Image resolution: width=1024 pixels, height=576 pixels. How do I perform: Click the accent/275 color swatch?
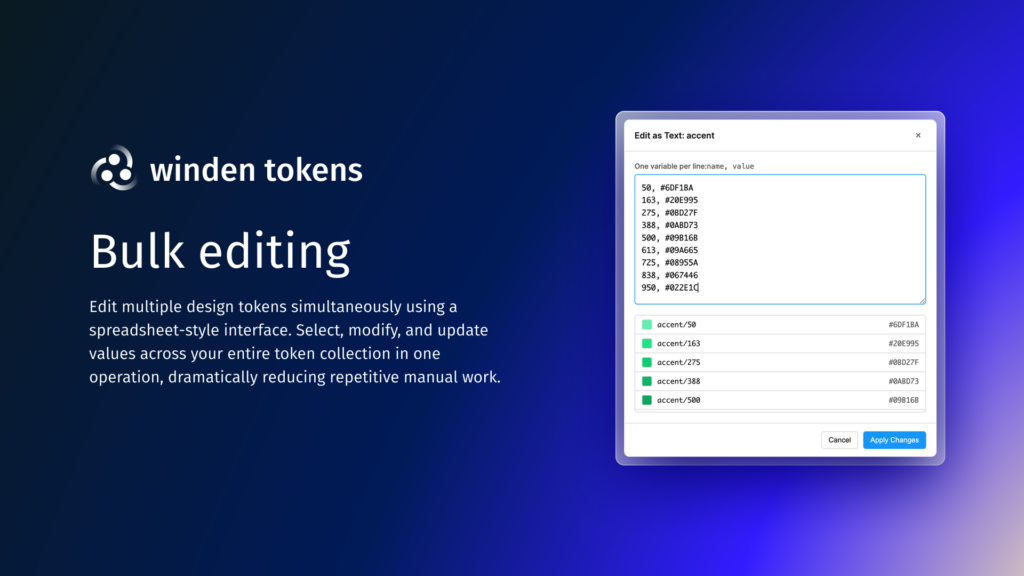tap(647, 362)
